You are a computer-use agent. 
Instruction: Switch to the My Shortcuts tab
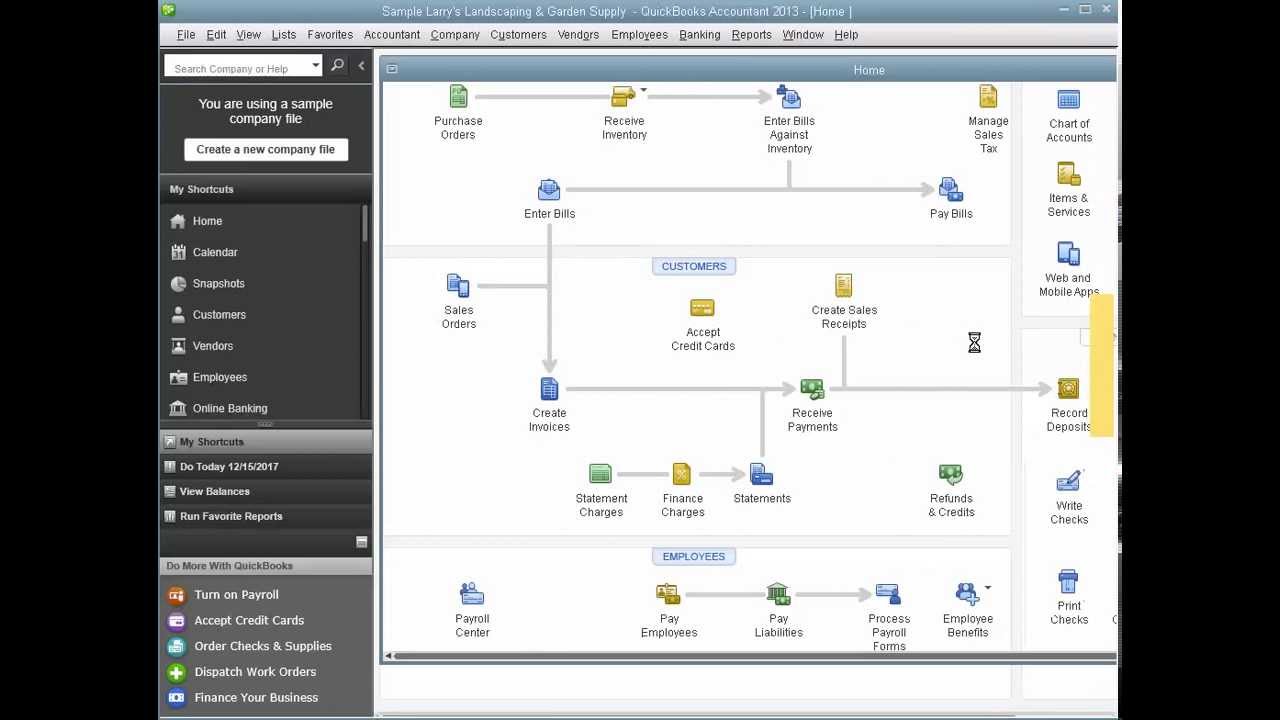(x=265, y=442)
